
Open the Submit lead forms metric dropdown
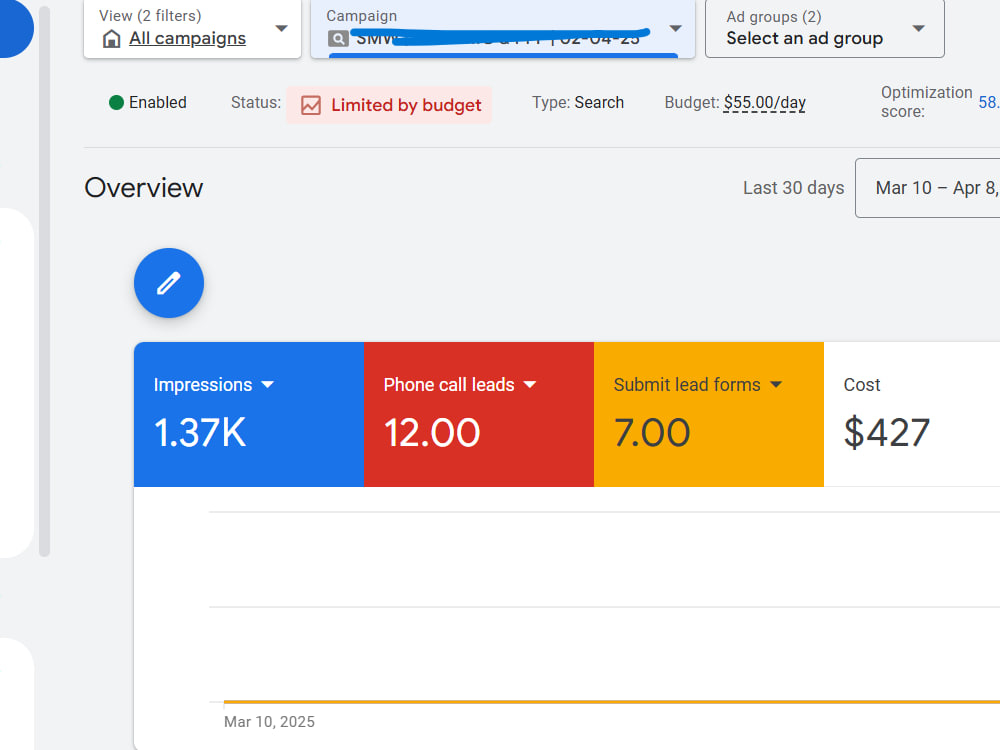pyautogui.click(x=776, y=385)
